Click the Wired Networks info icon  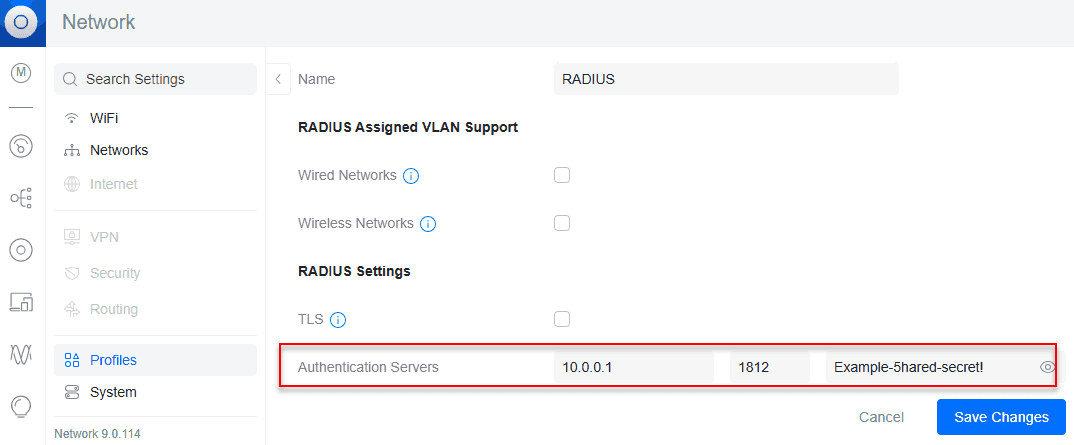point(410,176)
